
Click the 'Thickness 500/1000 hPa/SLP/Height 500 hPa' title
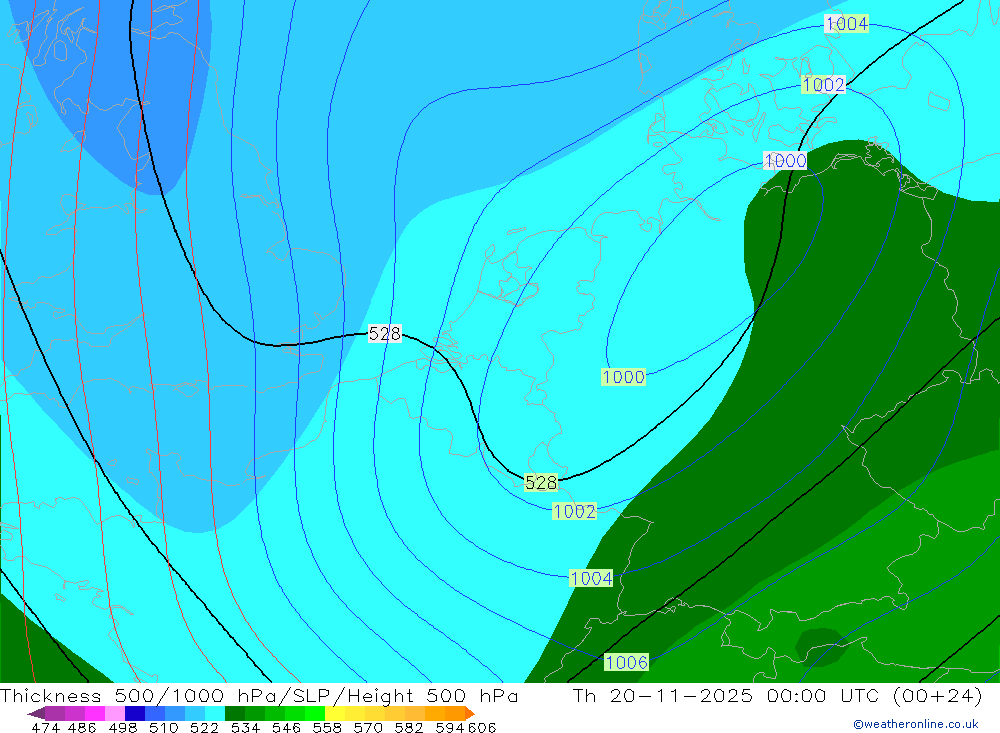tap(259, 695)
